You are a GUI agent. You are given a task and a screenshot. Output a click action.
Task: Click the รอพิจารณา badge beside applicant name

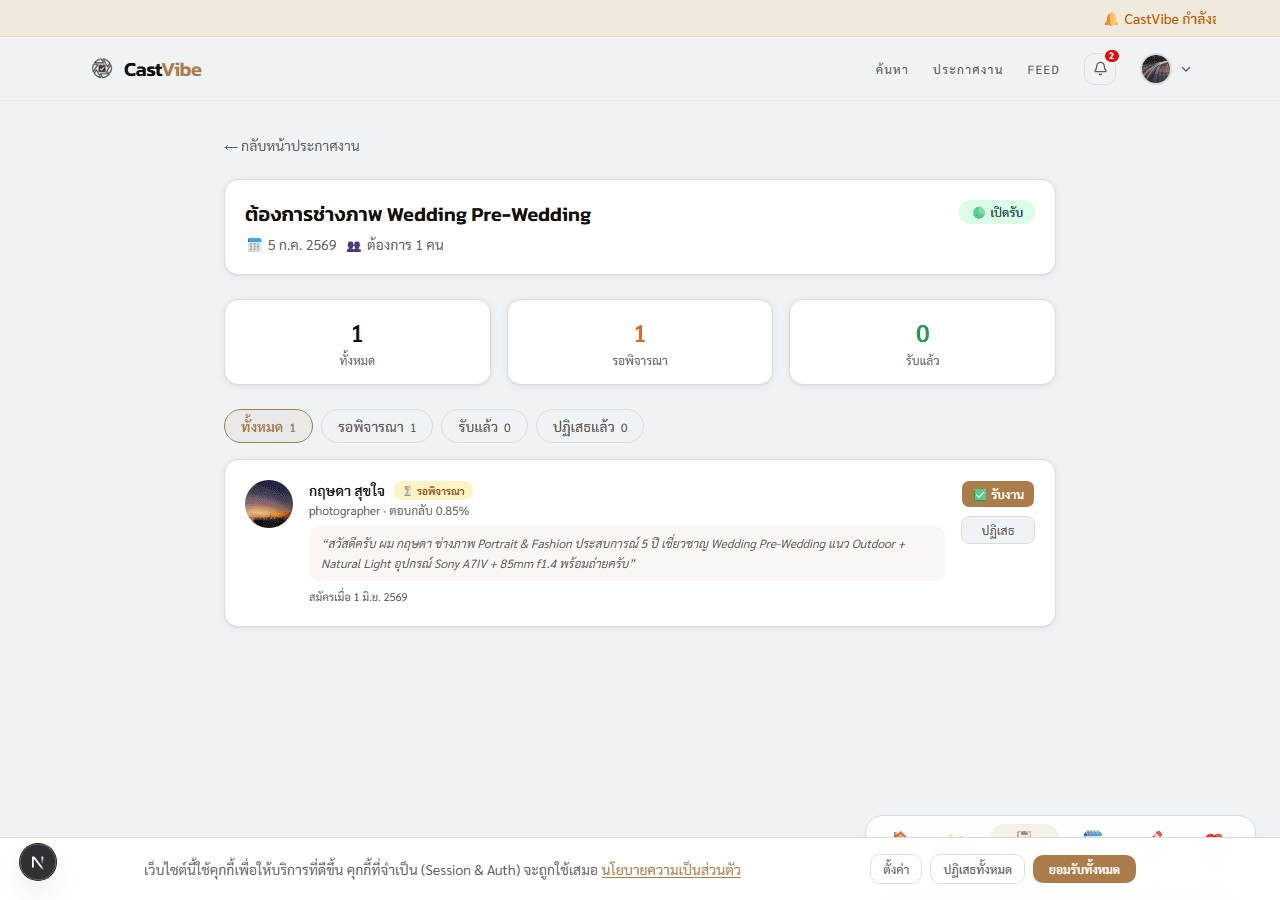click(x=433, y=491)
